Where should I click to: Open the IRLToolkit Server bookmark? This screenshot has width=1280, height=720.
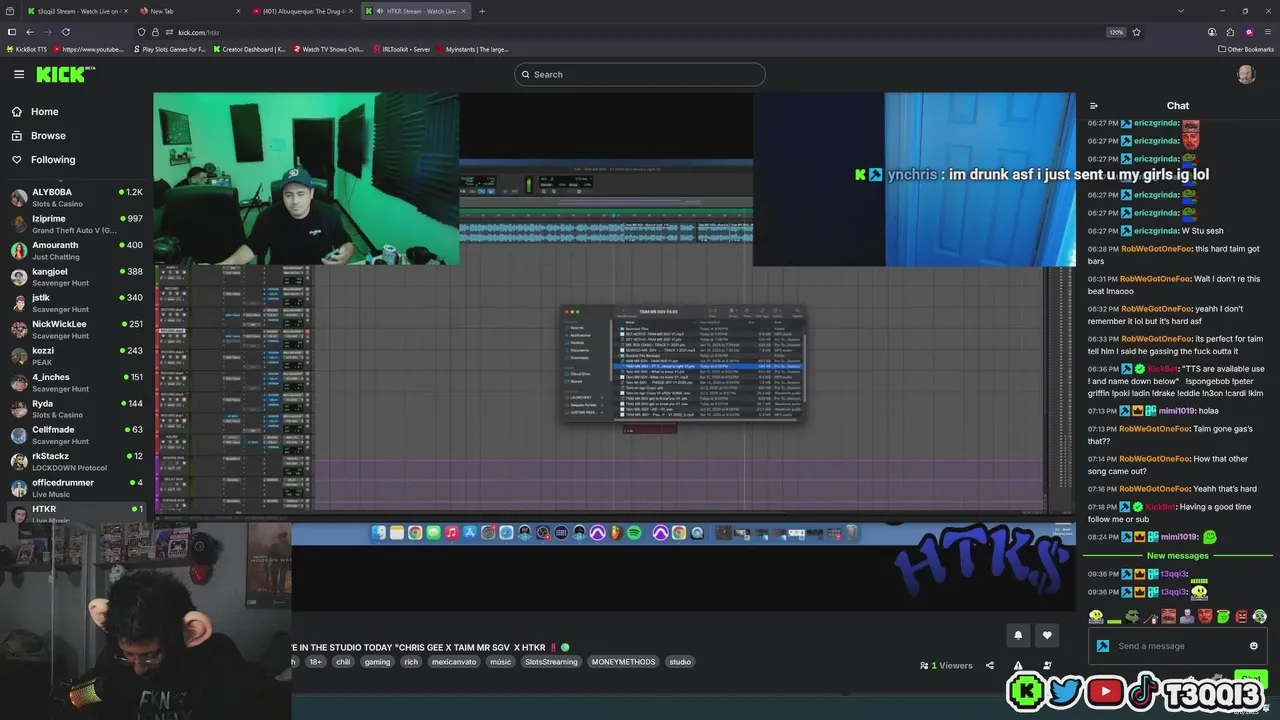[x=401, y=49]
